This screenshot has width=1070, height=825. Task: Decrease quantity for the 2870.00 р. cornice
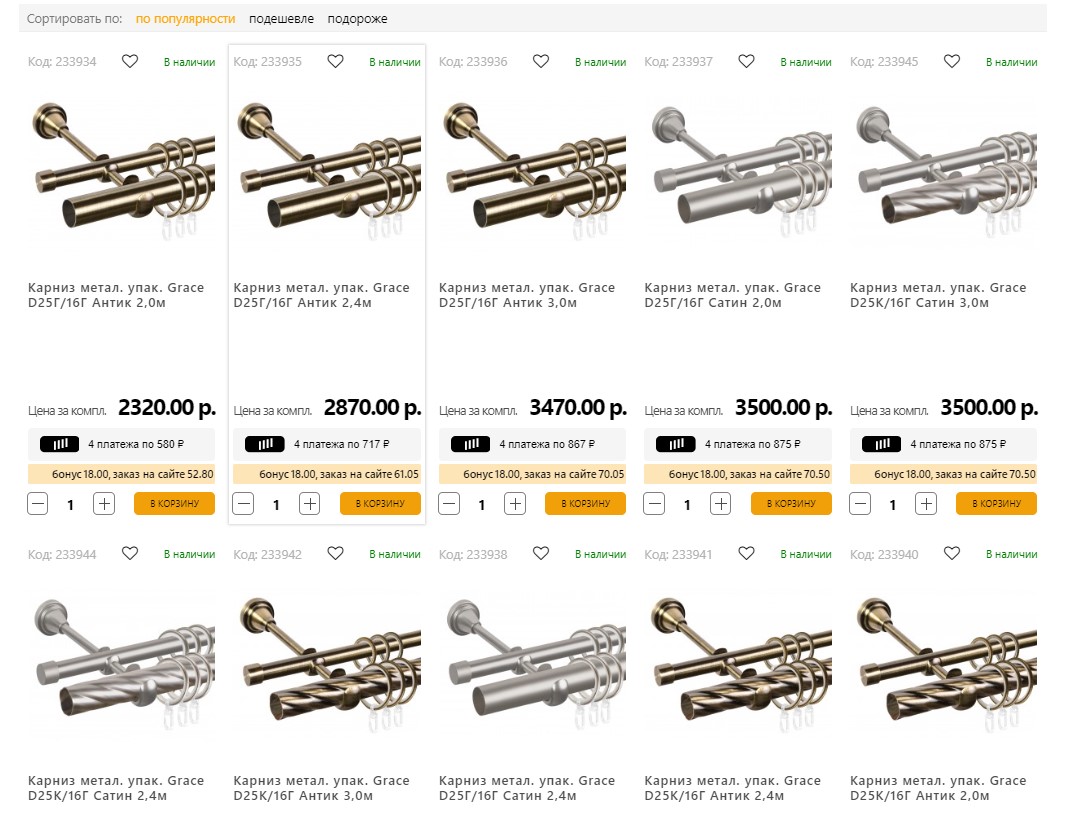(243, 504)
